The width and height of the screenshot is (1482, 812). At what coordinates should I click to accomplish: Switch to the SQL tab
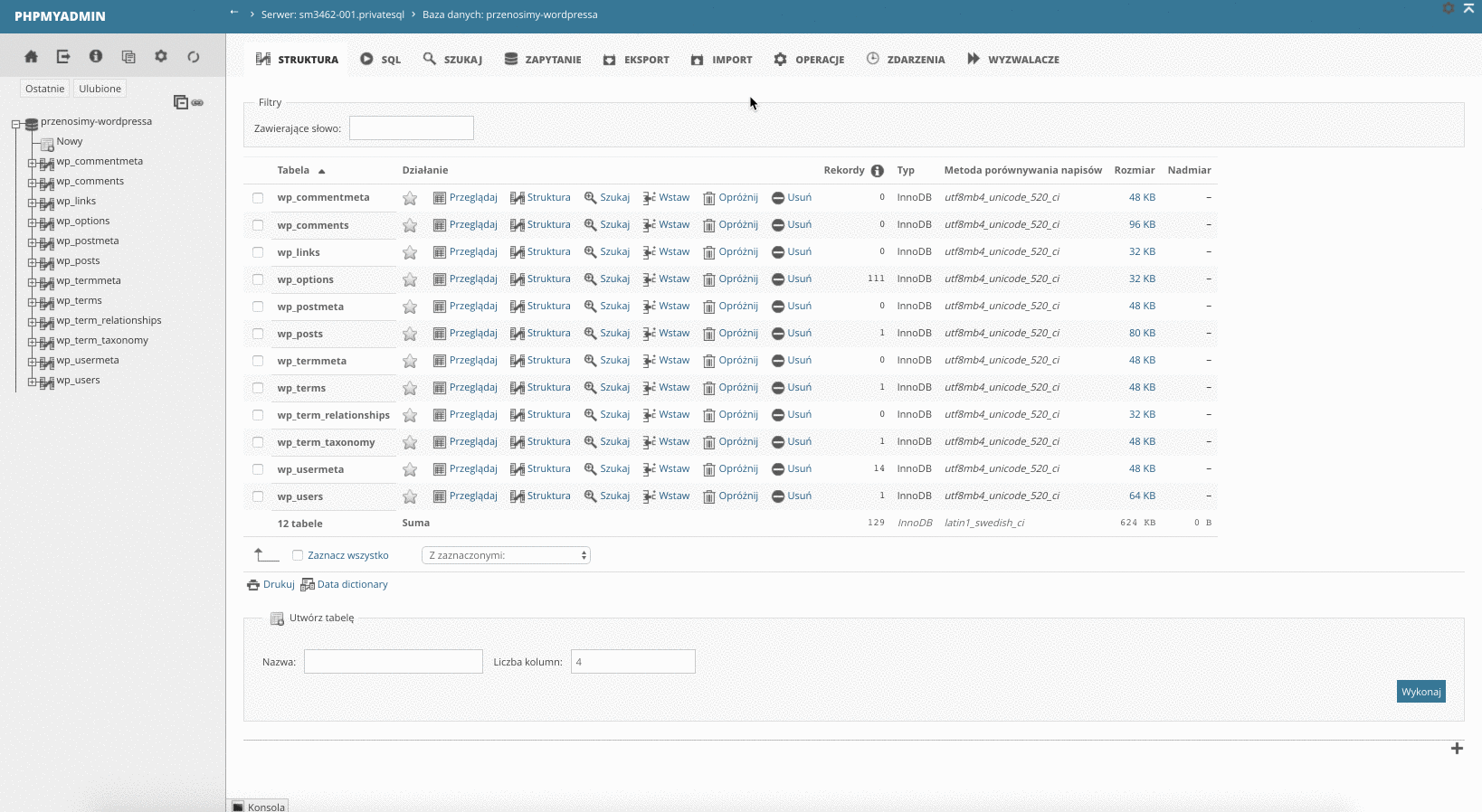(380, 60)
